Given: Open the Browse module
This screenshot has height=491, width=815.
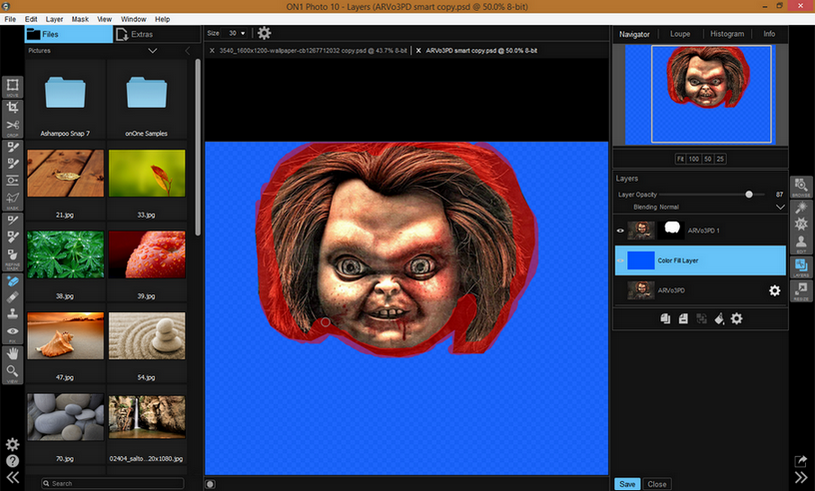Looking at the screenshot, I should coord(802,187).
